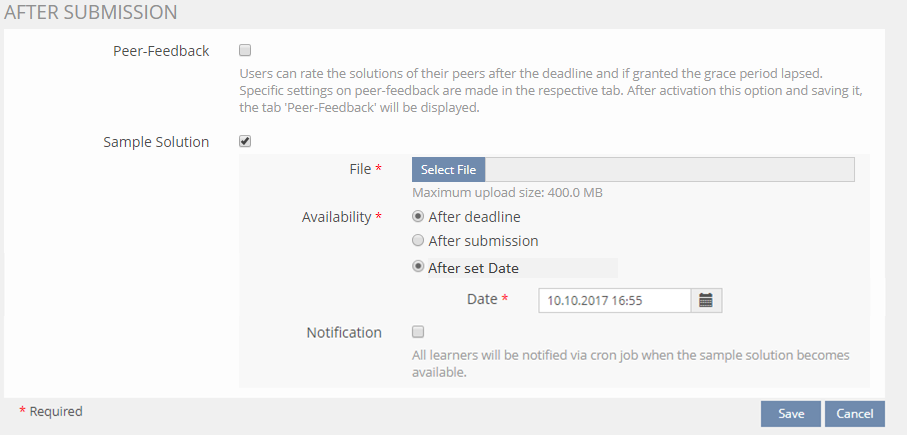Click the After set Date label text
907x435 pixels.
473,268
